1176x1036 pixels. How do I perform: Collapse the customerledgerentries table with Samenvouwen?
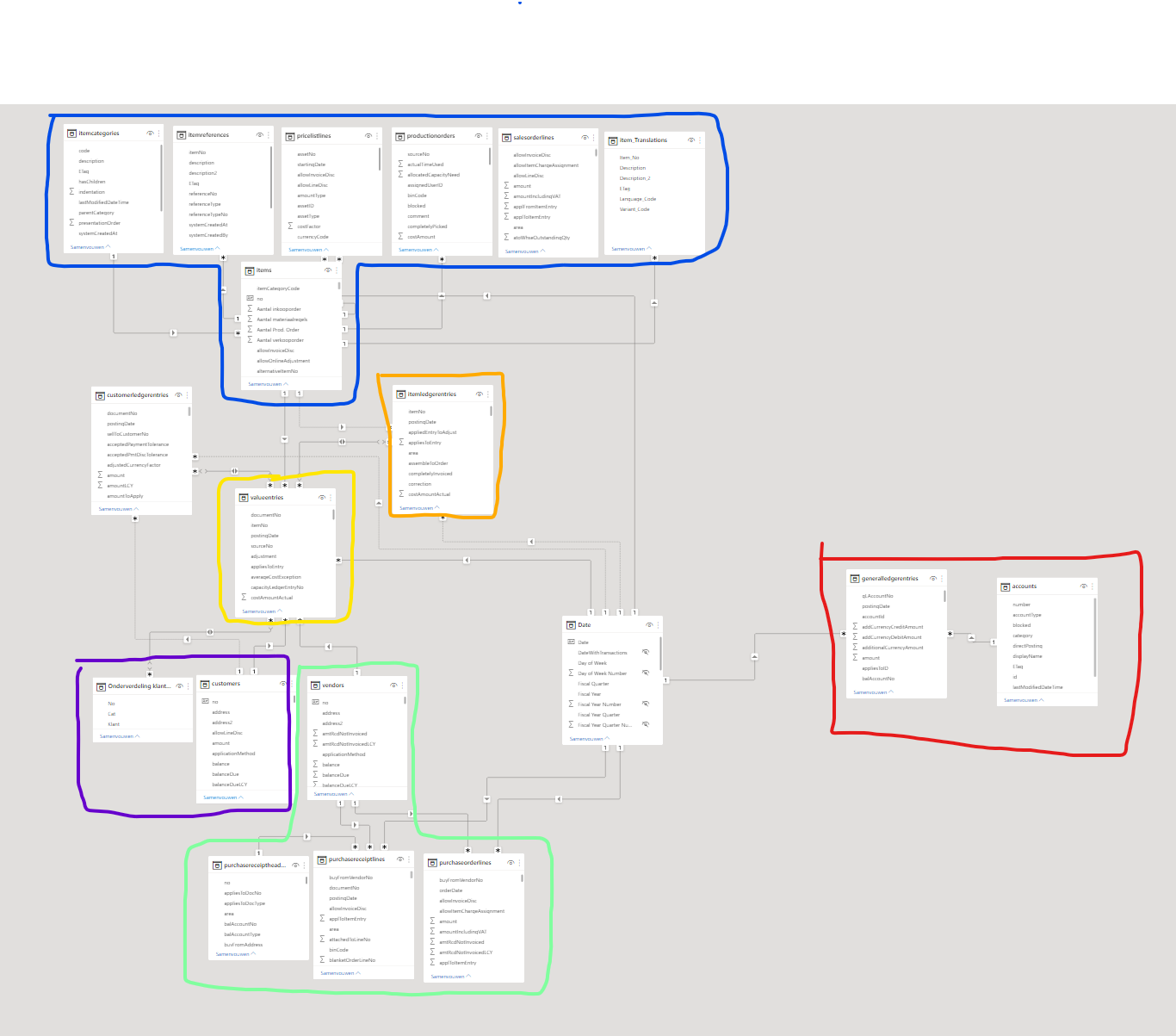click(x=119, y=509)
